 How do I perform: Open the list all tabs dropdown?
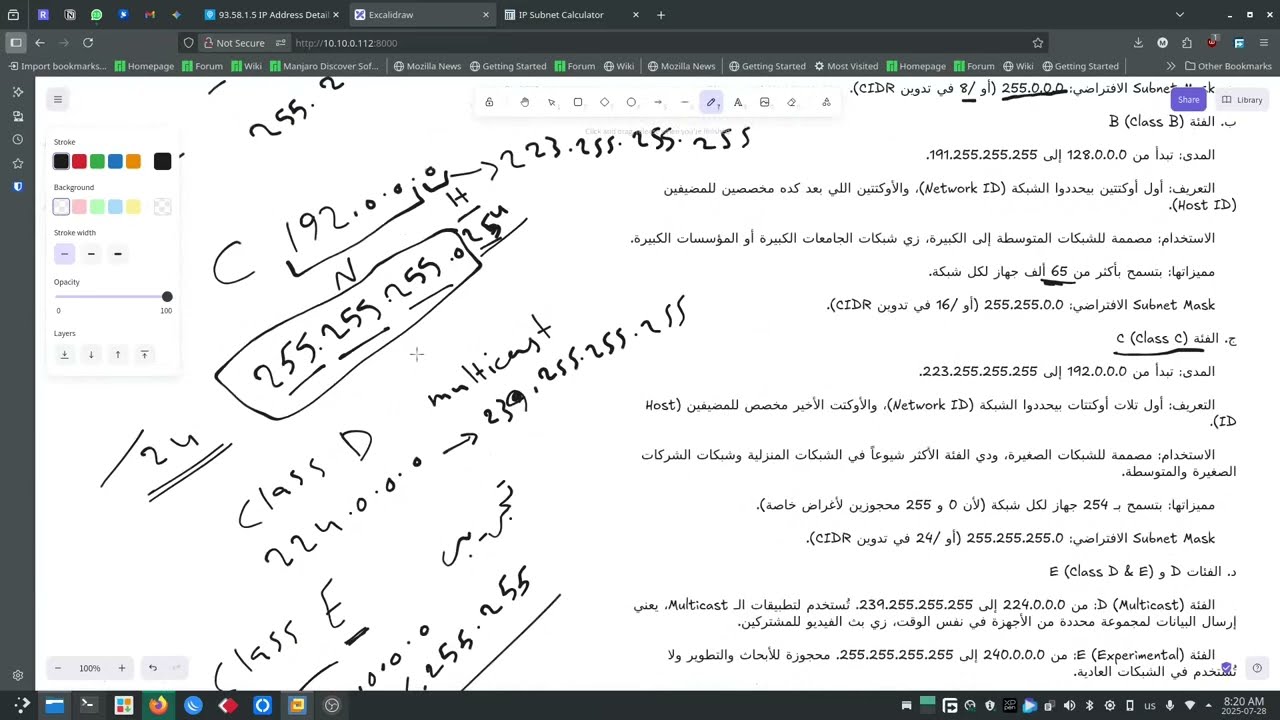[1179, 15]
